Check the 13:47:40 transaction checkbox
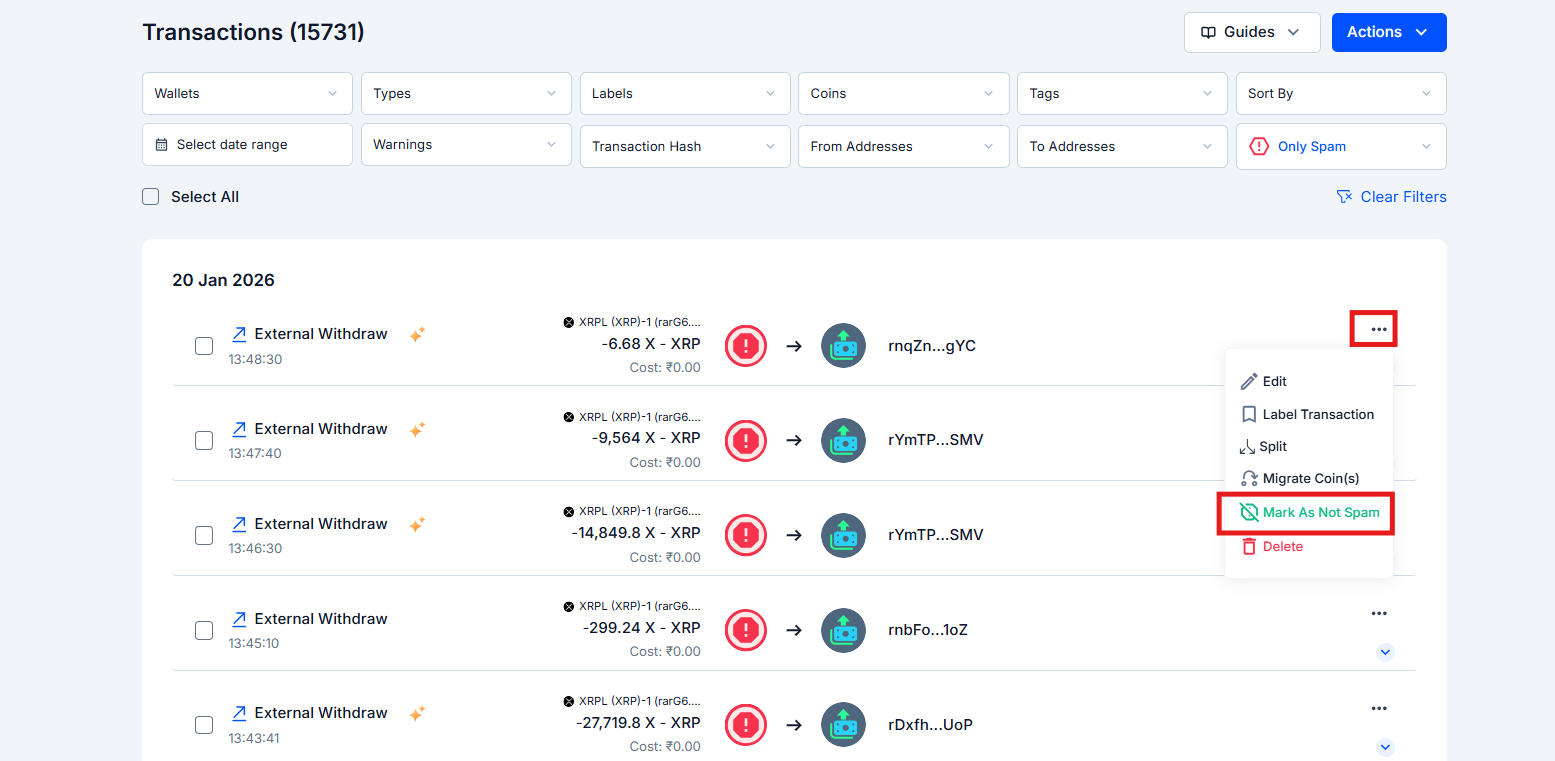This screenshot has height=761, width=1555. point(204,440)
